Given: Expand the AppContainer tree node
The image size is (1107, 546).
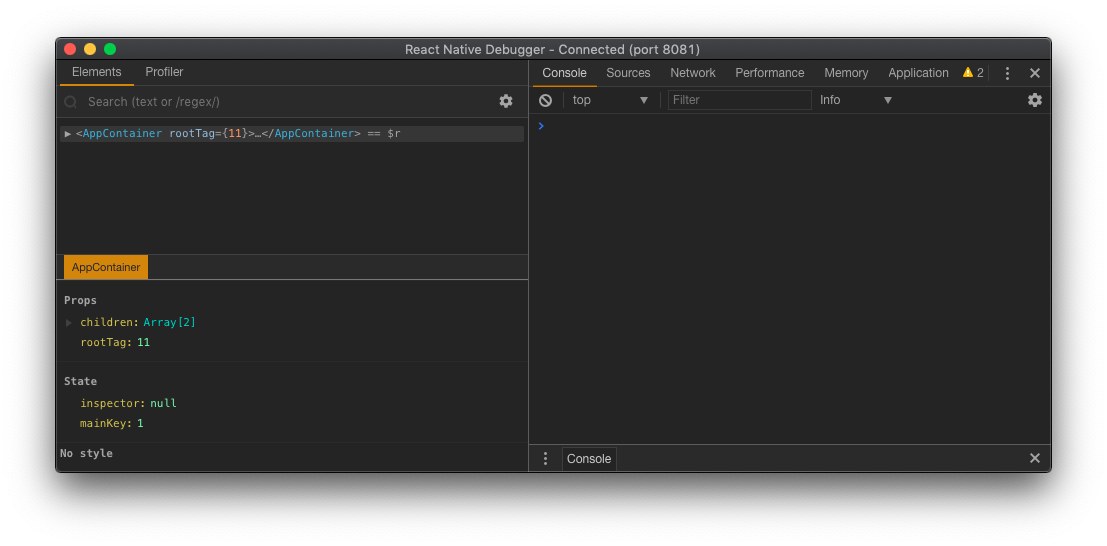Looking at the screenshot, I should point(68,134).
